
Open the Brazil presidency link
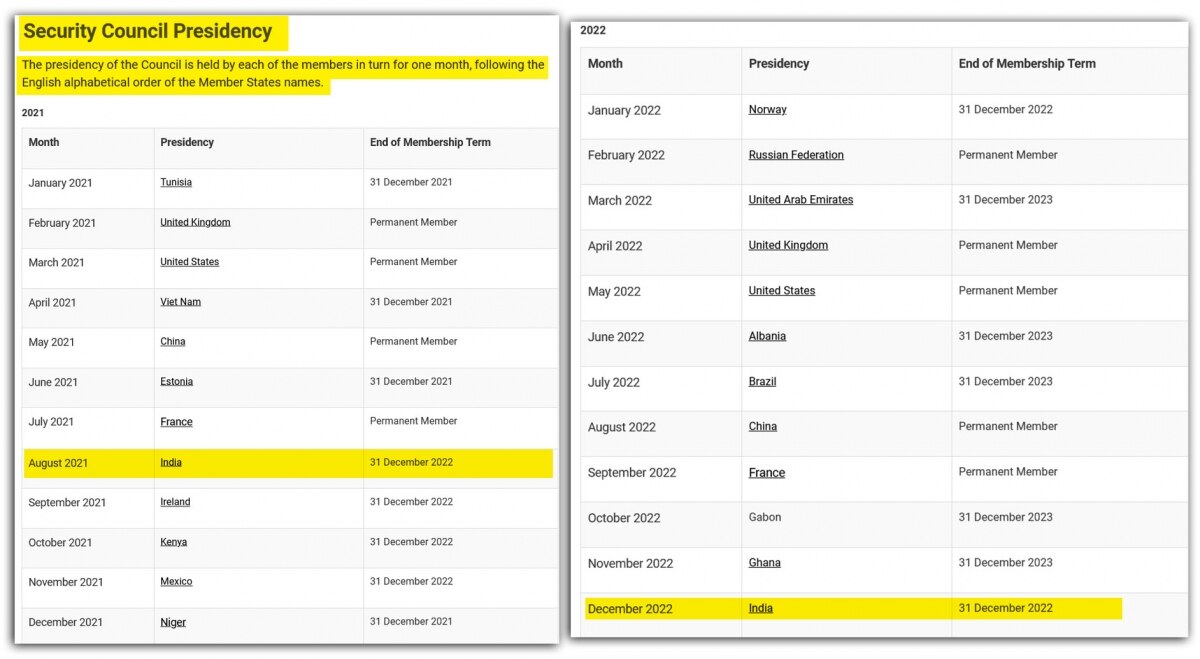[762, 382]
